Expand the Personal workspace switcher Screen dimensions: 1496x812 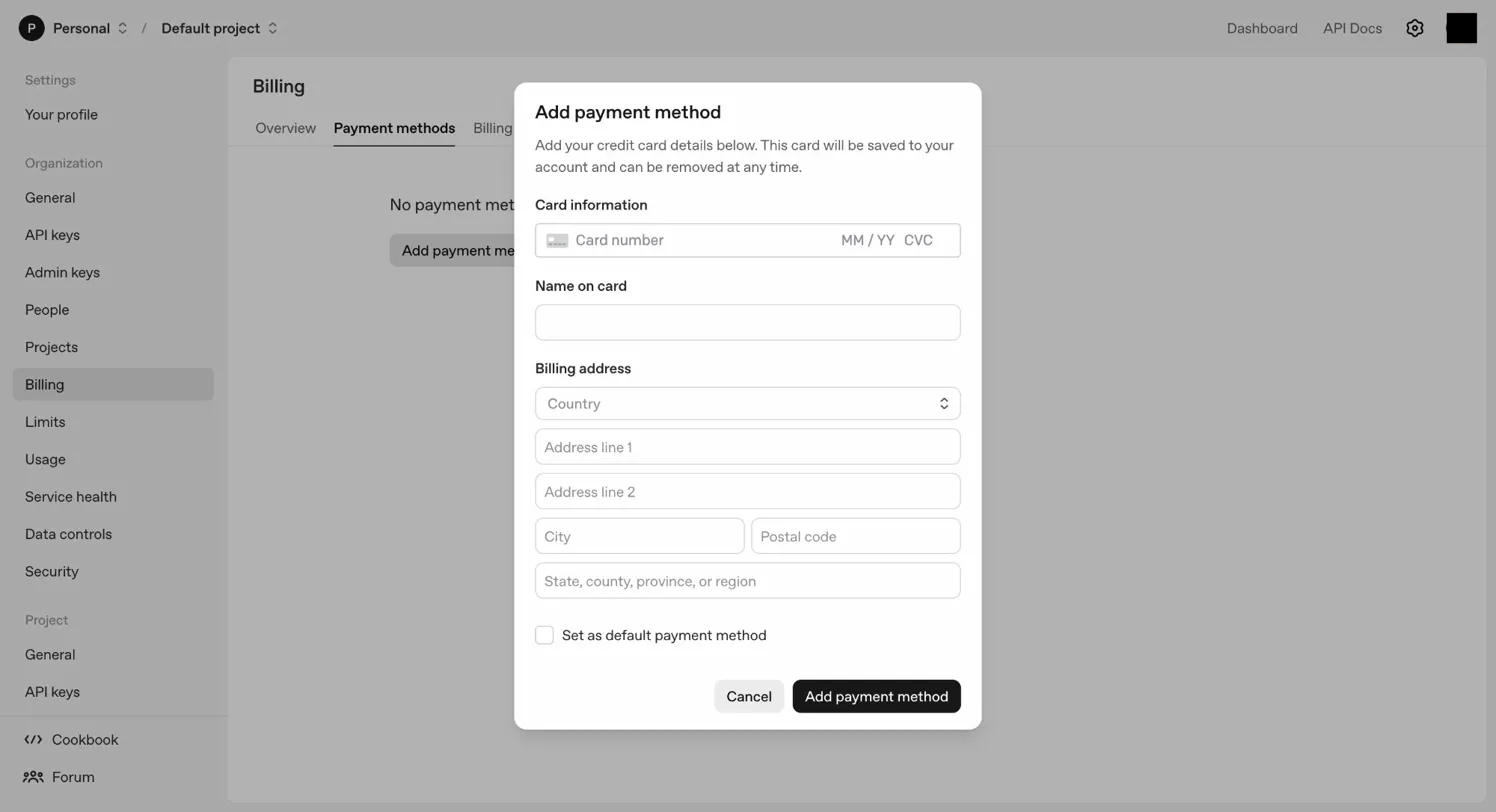(x=122, y=28)
